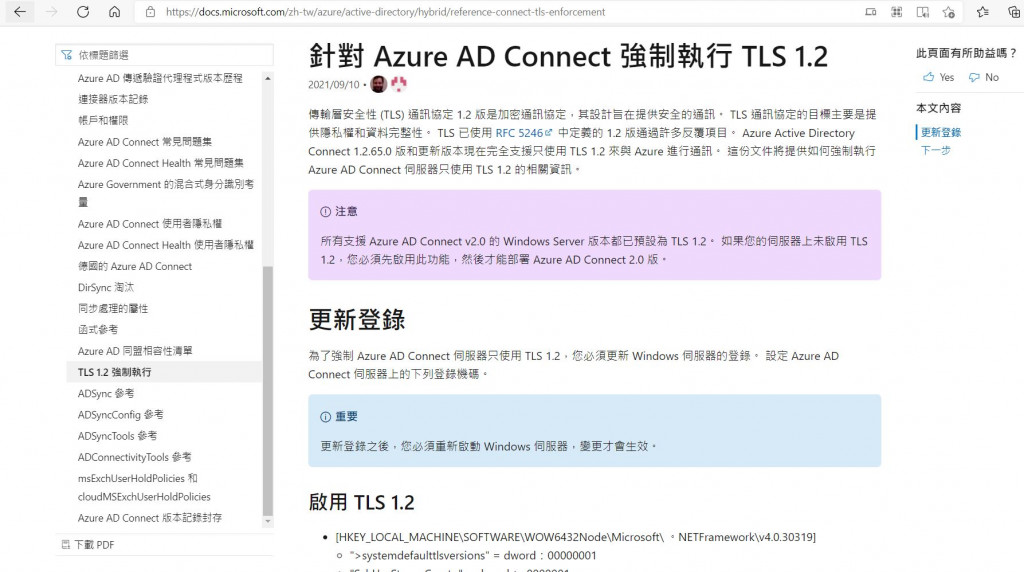This screenshot has height=572, width=1024.
Task: Open Azure AD Connect 使用者隱私權
Action: coord(150,223)
